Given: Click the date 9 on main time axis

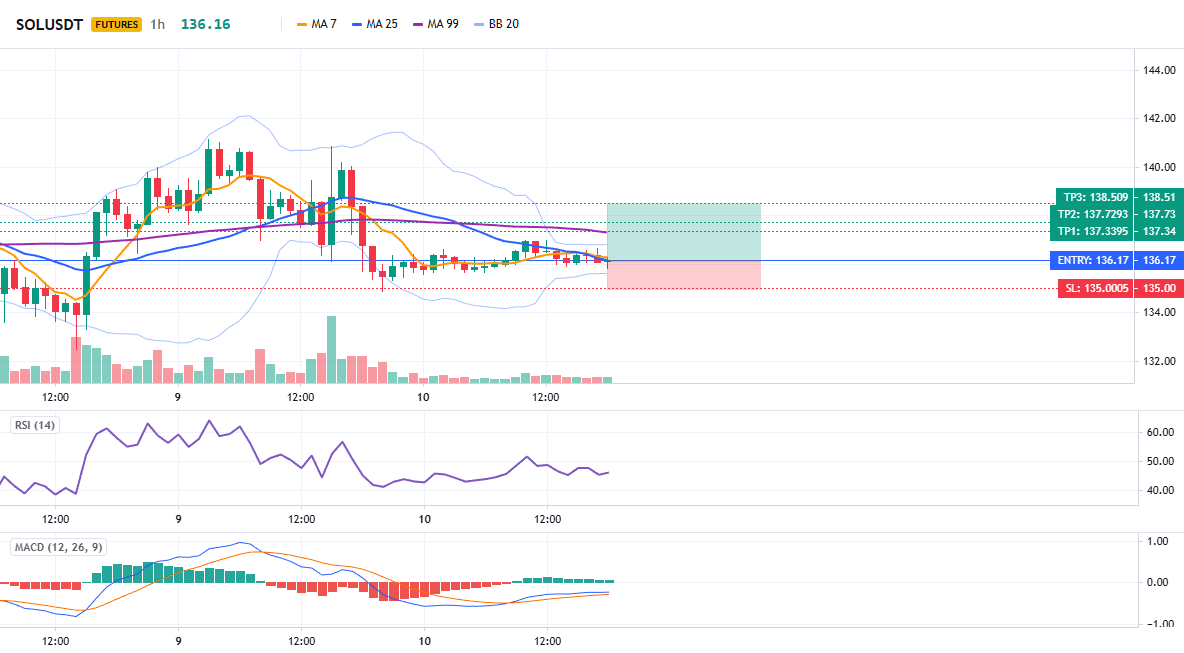Looking at the screenshot, I should tap(177, 397).
